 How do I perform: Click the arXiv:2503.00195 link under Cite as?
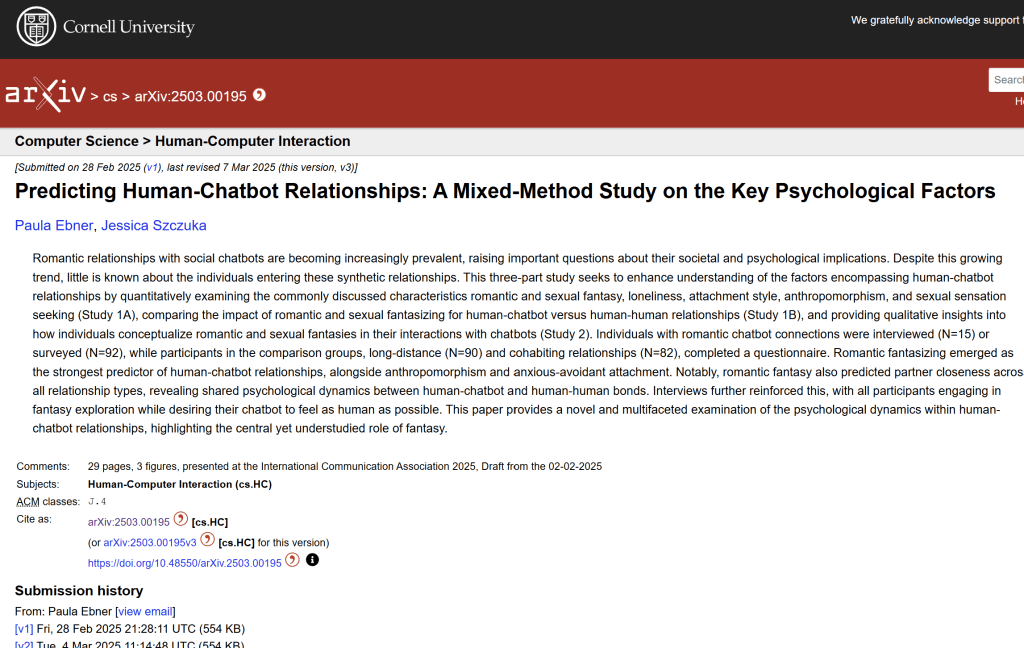[127, 521]
